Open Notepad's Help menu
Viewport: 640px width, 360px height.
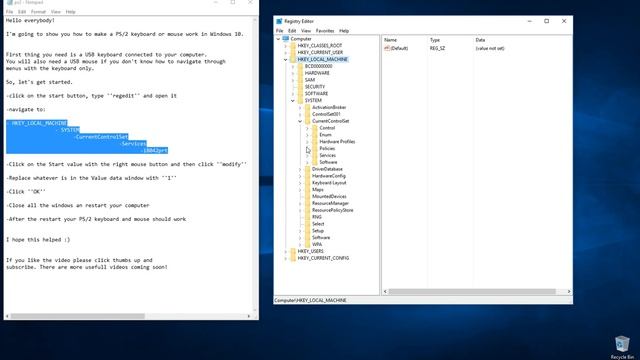[x=71, y=12]
